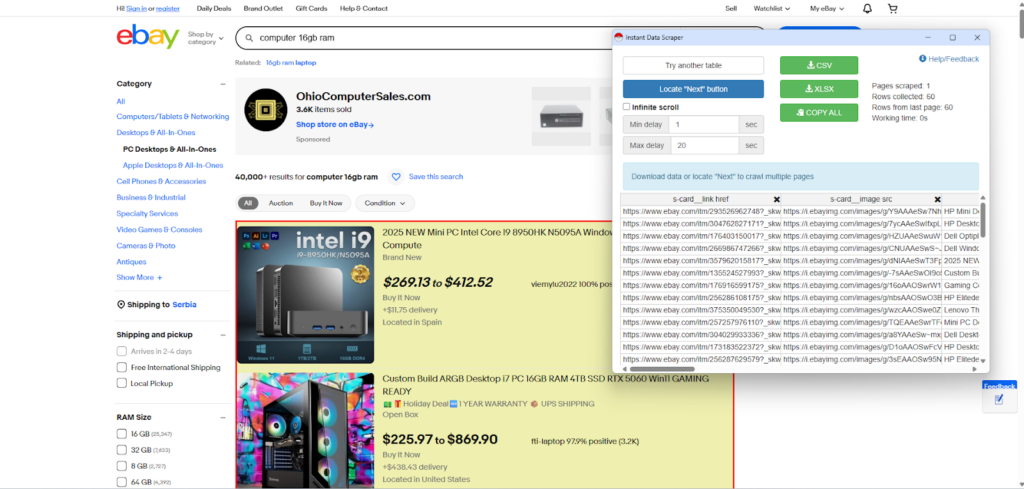The height and width of the screenshot is (489, 1024).
Task: Open Video Games & Consoles category
Action: (x=159, y=230)
